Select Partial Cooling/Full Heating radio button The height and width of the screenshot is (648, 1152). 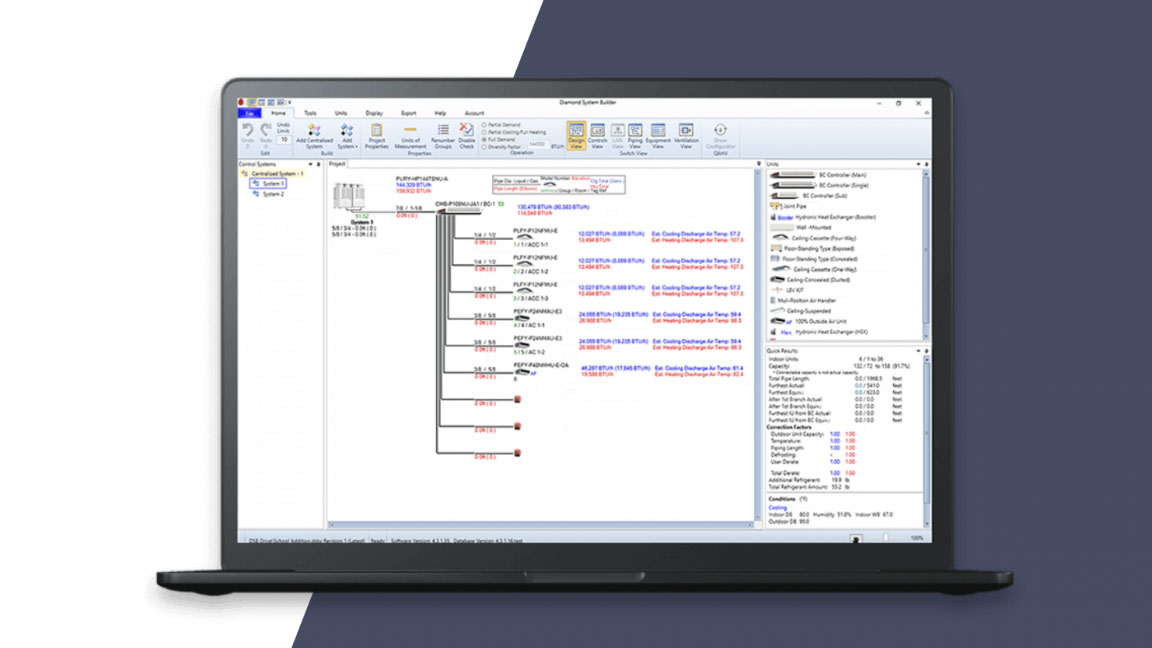[484, 132]
